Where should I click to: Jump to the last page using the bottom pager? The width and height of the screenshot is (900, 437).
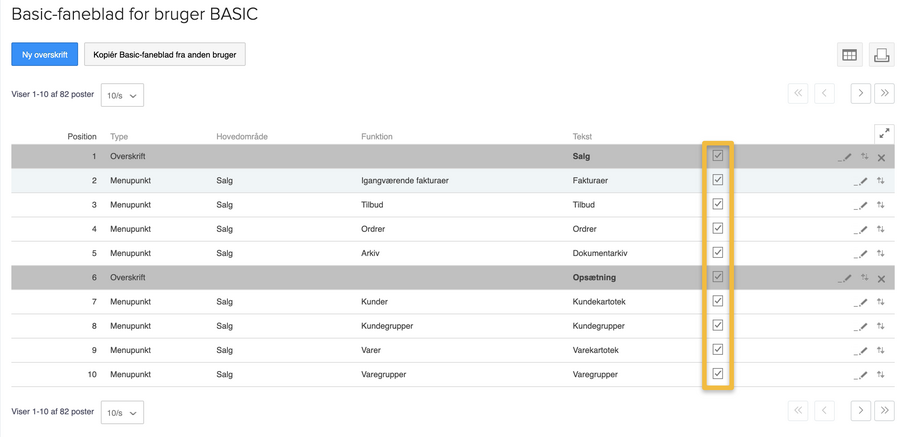click(x=884, y=410)
